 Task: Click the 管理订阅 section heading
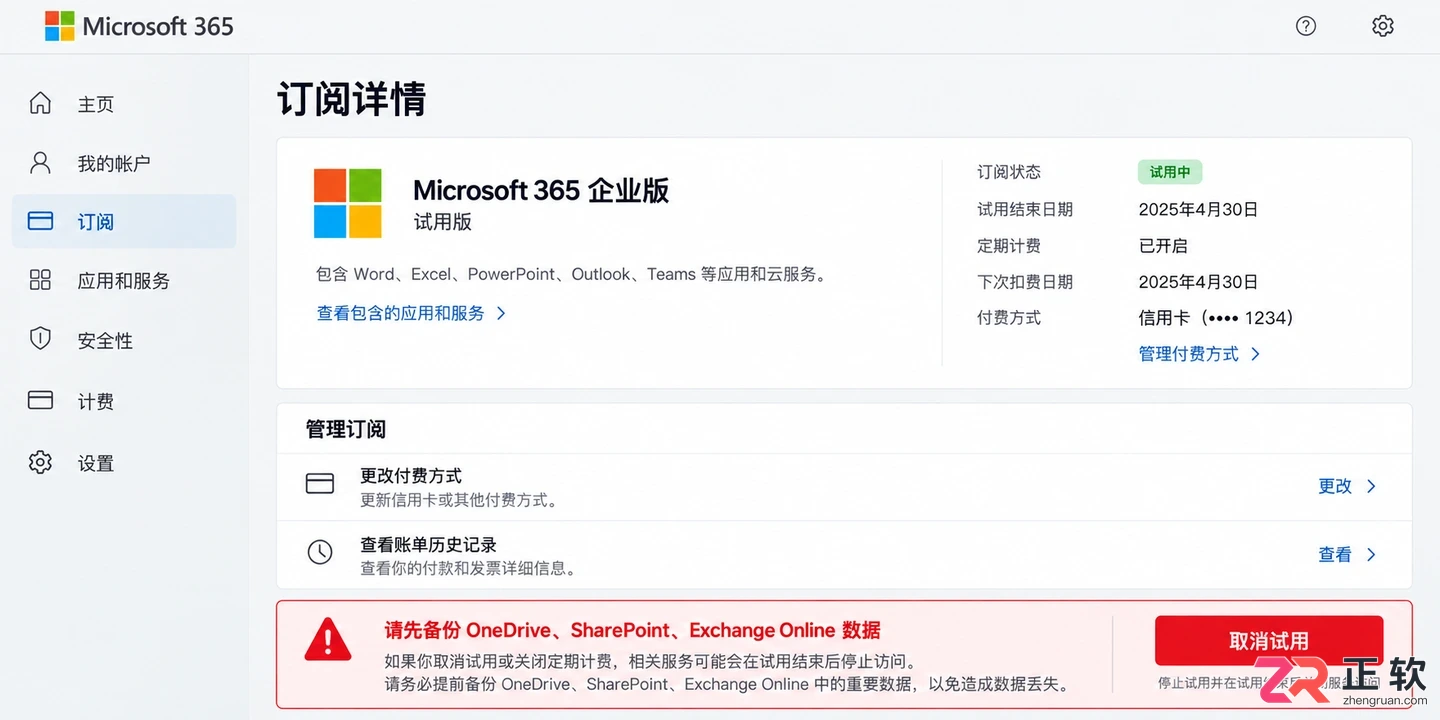346,429
